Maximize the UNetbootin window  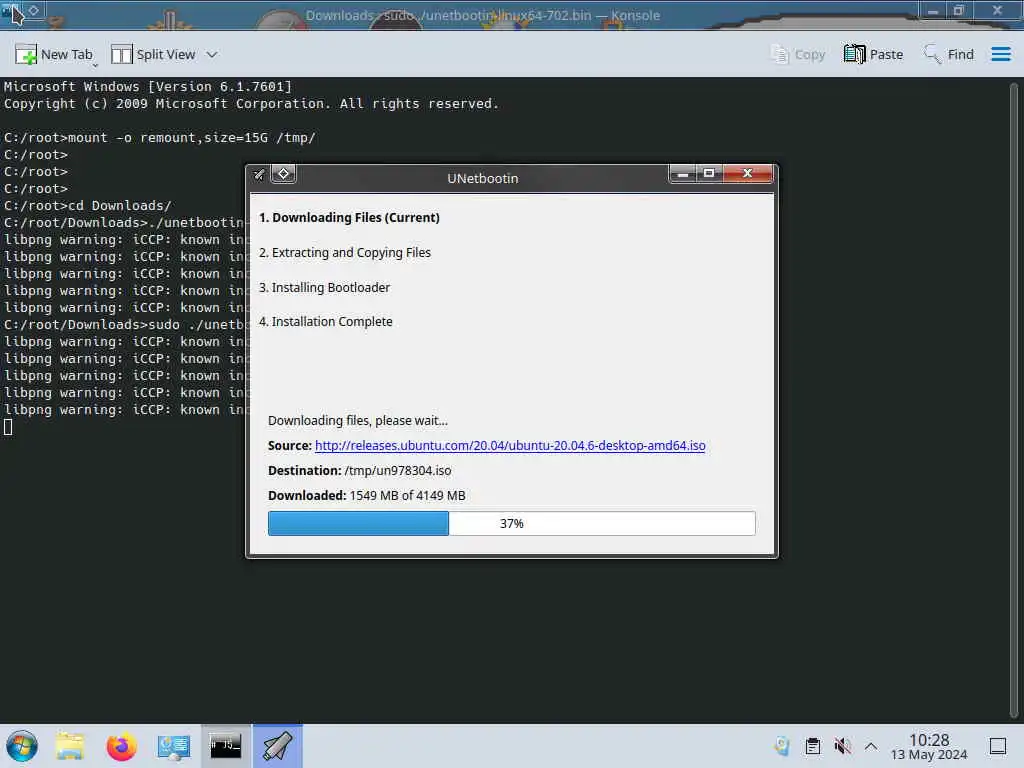[x=709, y=174]
